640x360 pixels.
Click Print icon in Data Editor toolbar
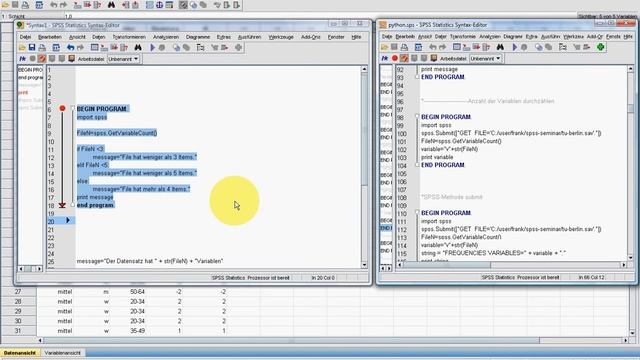[x=25, y=5]
